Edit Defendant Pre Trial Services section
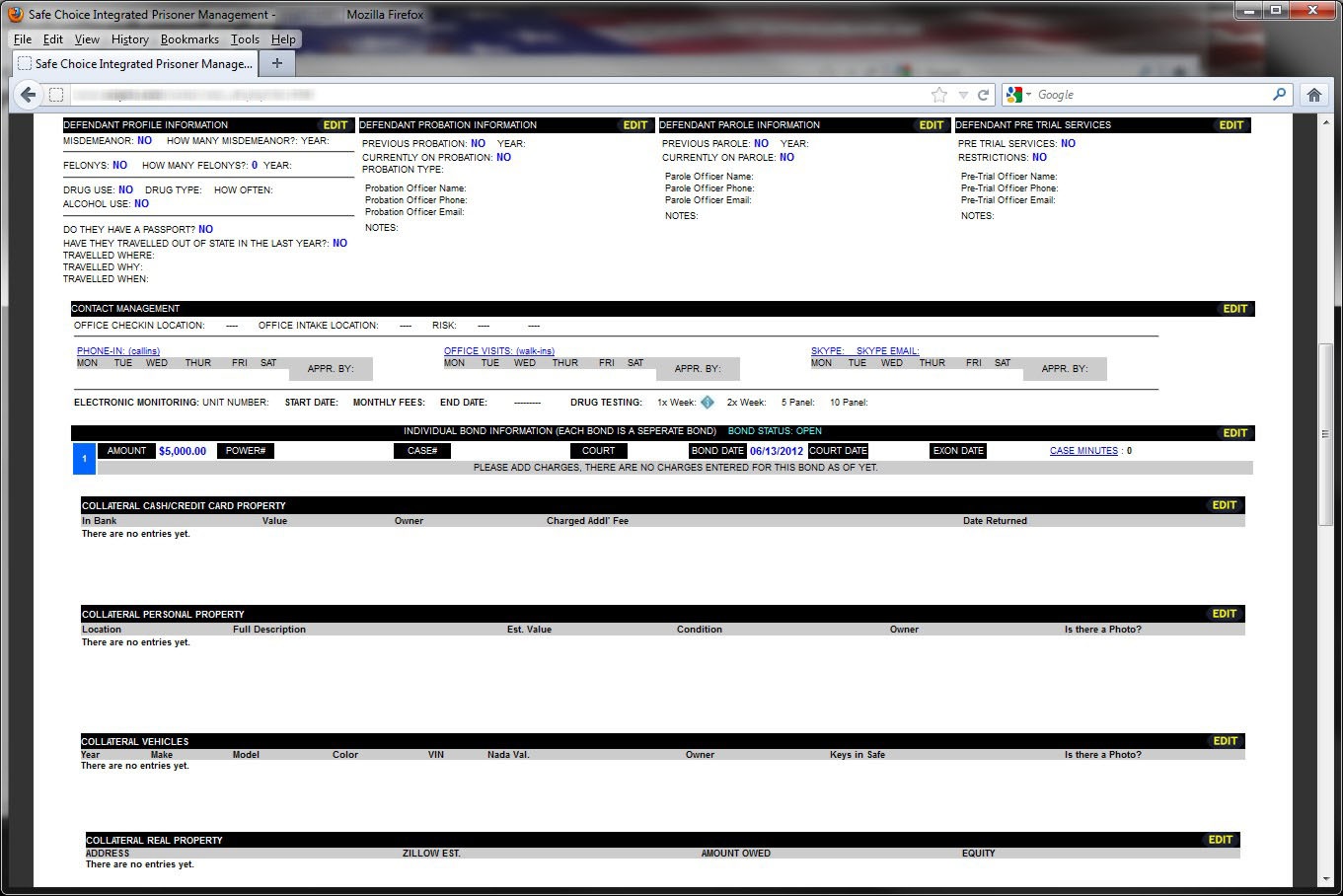The width and height of the screenshot is (1343, 896). click(x=1231, y=125)
